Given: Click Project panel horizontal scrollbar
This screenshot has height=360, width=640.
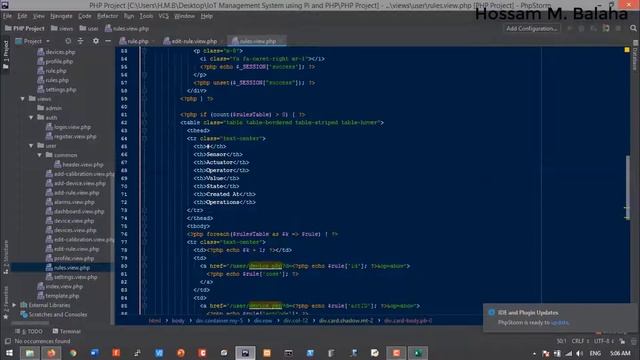Looking at the screenshot, I should point(31,323).
